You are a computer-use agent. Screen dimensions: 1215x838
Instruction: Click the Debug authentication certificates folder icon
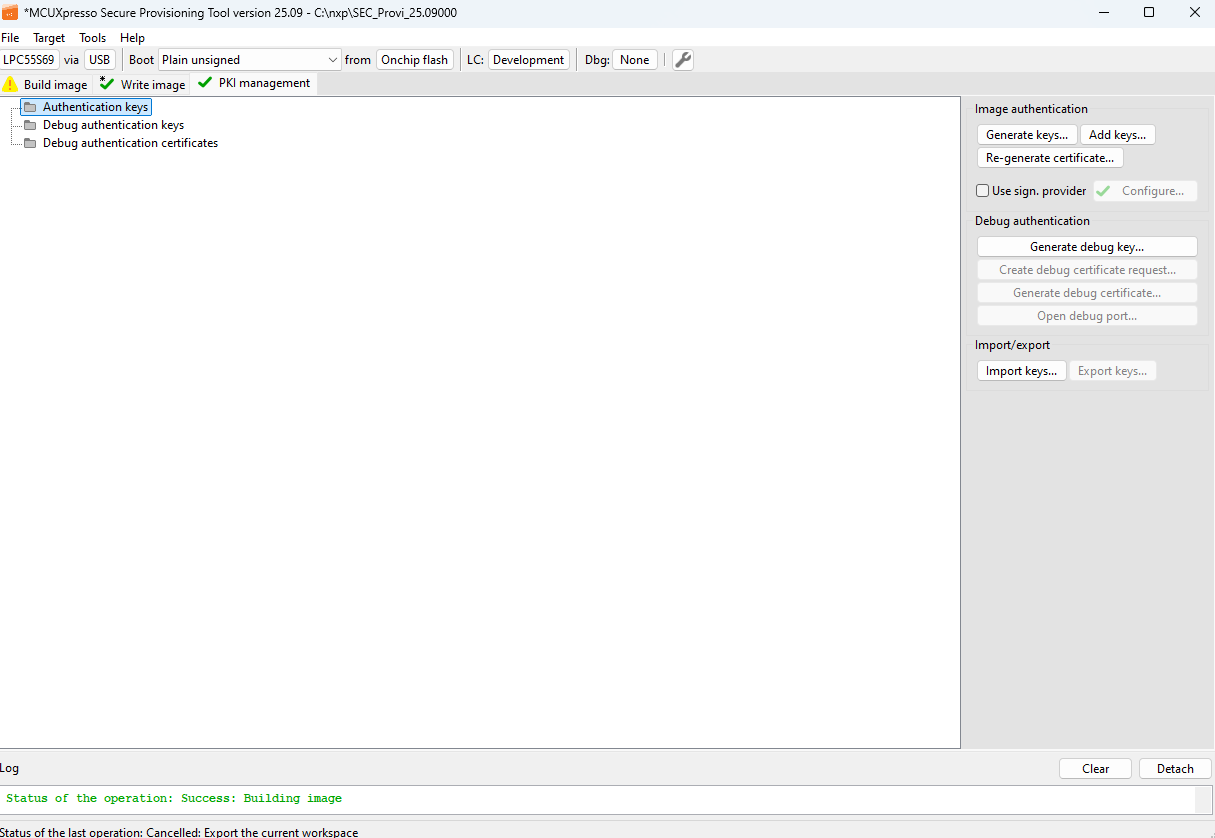coord(30,143)
